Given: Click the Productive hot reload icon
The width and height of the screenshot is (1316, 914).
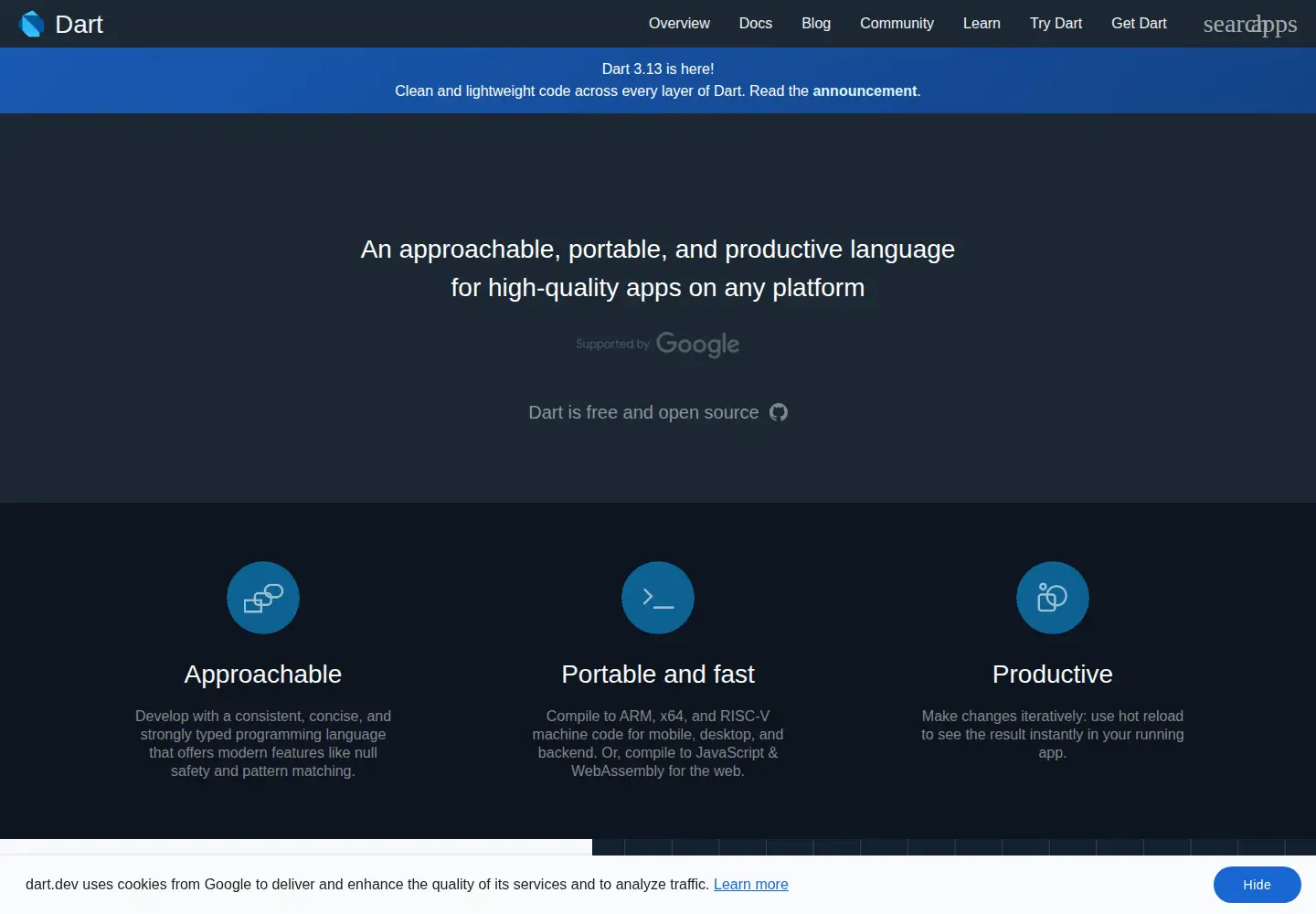Looking at the screenshot, I should click(x=1053, y=598).
